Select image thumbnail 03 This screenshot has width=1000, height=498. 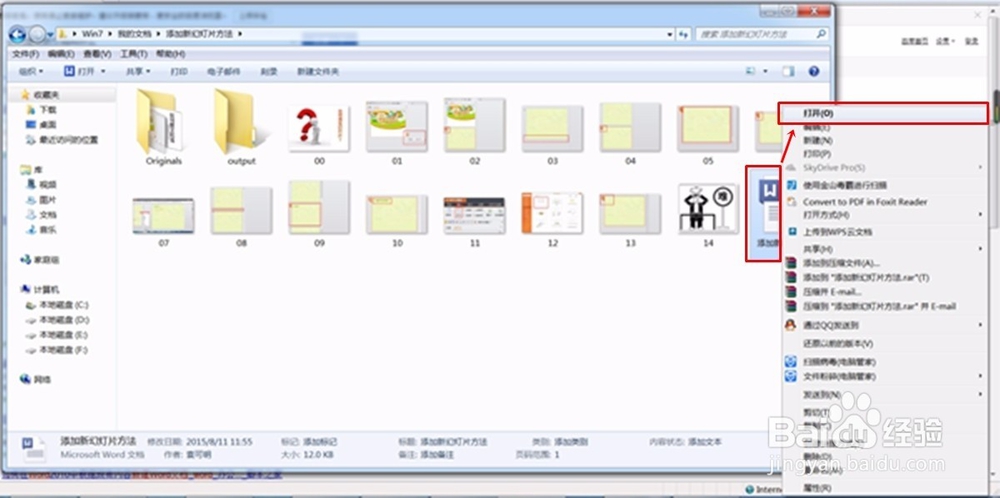click(552, 128)
